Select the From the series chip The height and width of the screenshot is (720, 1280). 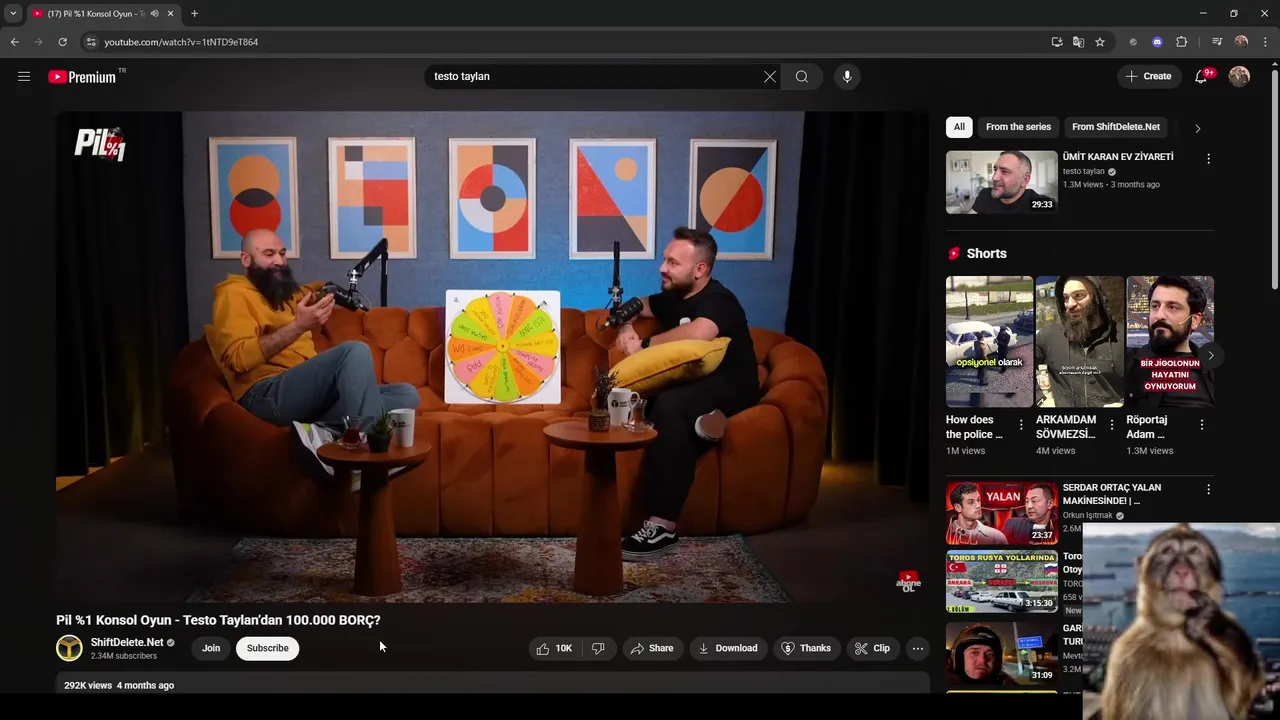click(x=1018, y=127)
